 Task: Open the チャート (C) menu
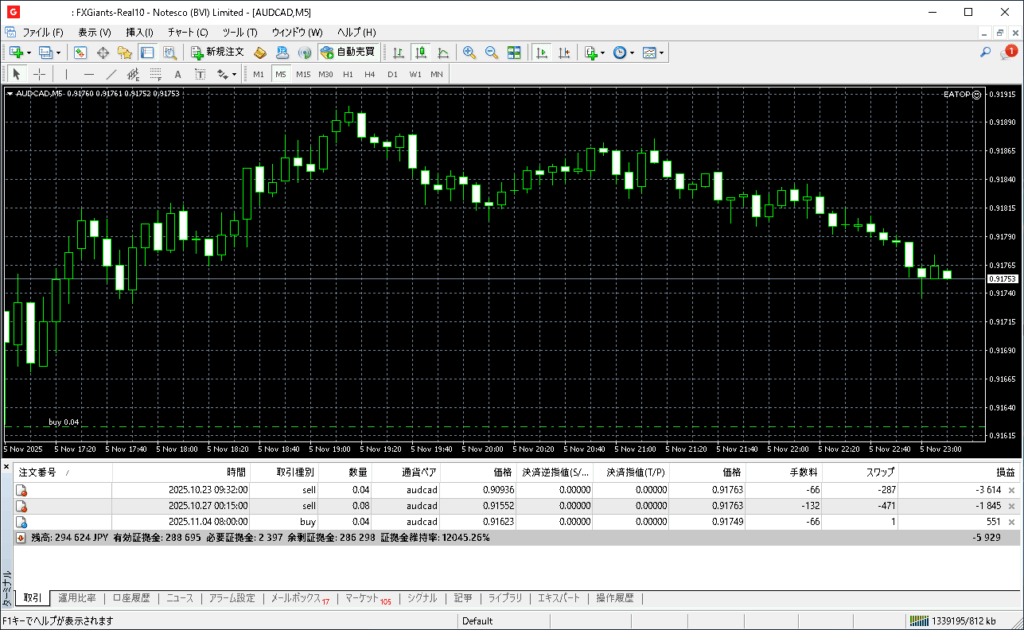tap(188, 32)
